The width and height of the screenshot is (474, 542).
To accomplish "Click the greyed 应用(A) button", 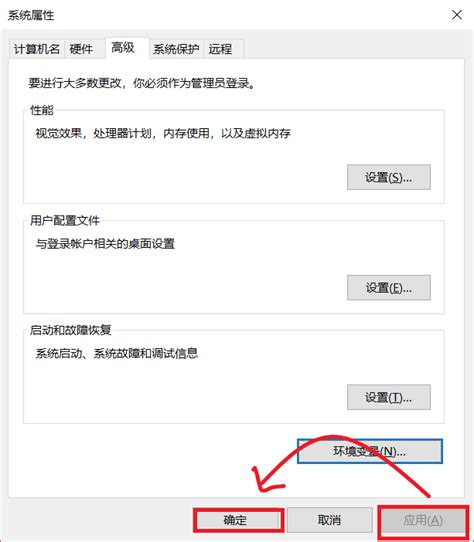I will click(x=423, y=520).
